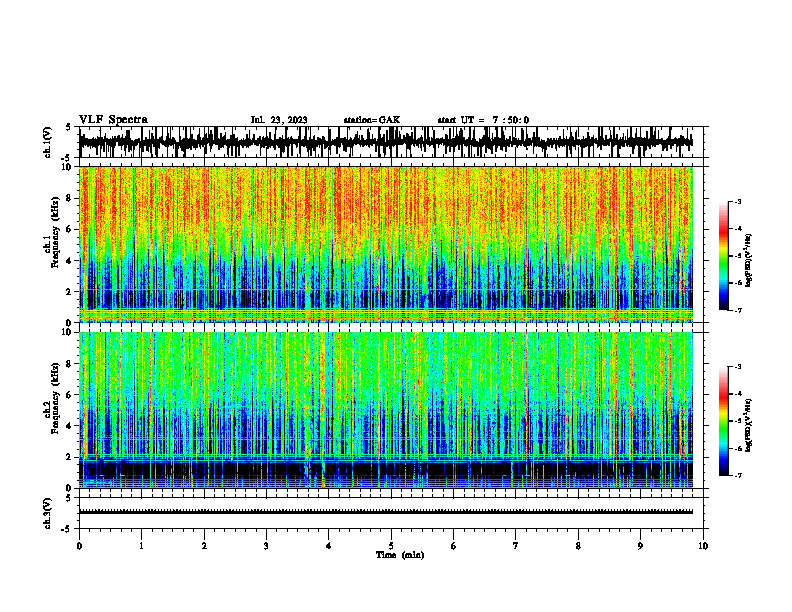Click the 1 minute tick label

[141, 546]
